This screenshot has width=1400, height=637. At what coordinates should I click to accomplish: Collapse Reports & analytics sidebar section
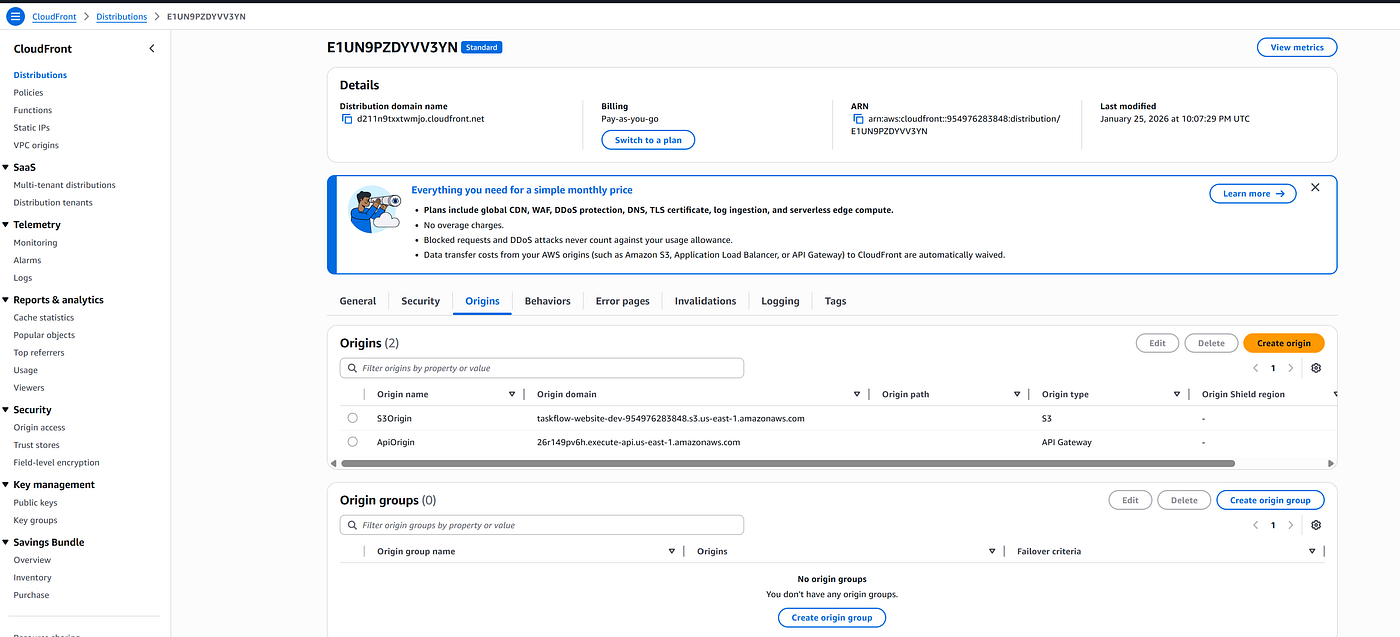coord(6,300)
